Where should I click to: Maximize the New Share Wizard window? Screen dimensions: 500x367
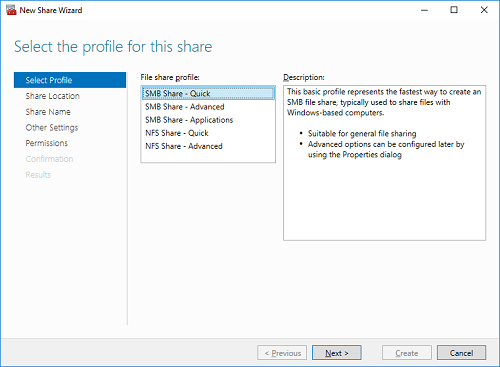454,10
